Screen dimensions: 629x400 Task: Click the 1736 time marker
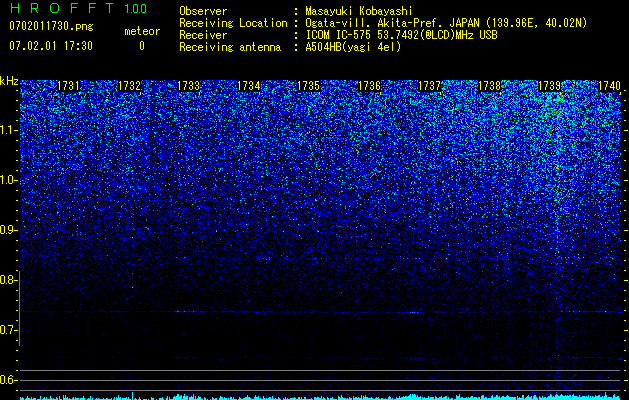[x=369, y=86]
